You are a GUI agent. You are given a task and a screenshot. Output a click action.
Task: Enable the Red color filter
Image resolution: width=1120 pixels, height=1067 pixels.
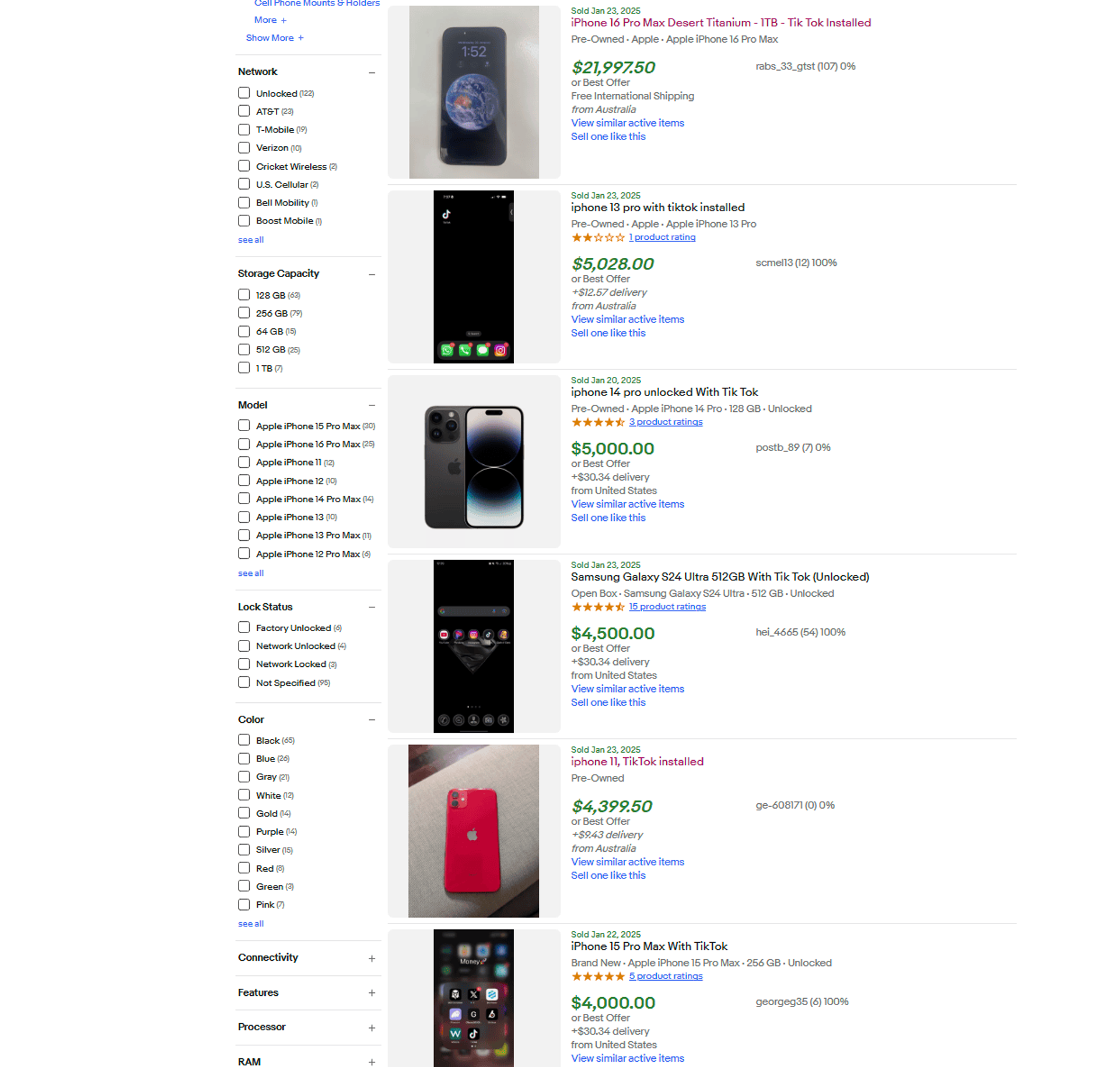coord(244,867)
